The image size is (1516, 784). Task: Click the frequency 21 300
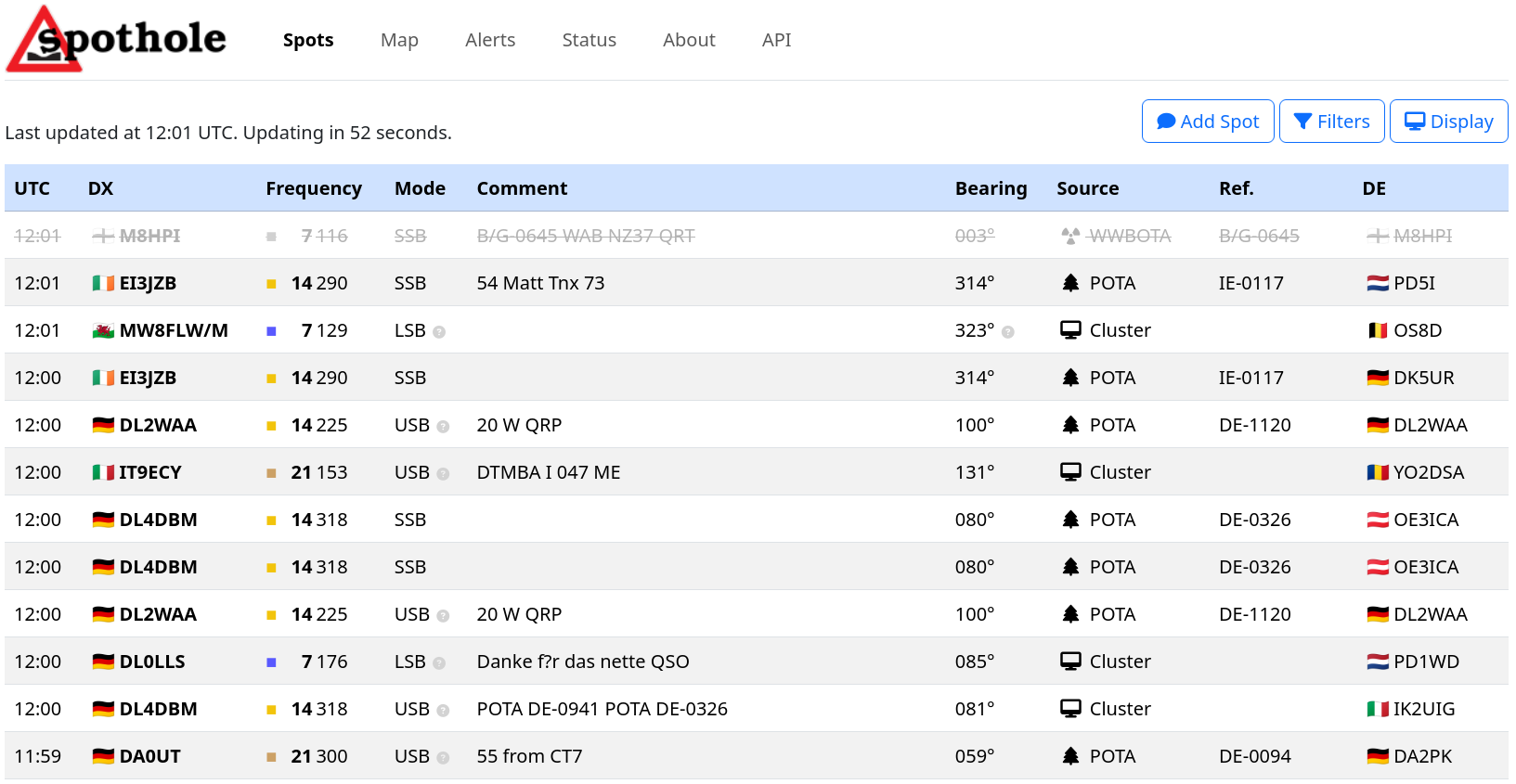[x=319, y=756]
